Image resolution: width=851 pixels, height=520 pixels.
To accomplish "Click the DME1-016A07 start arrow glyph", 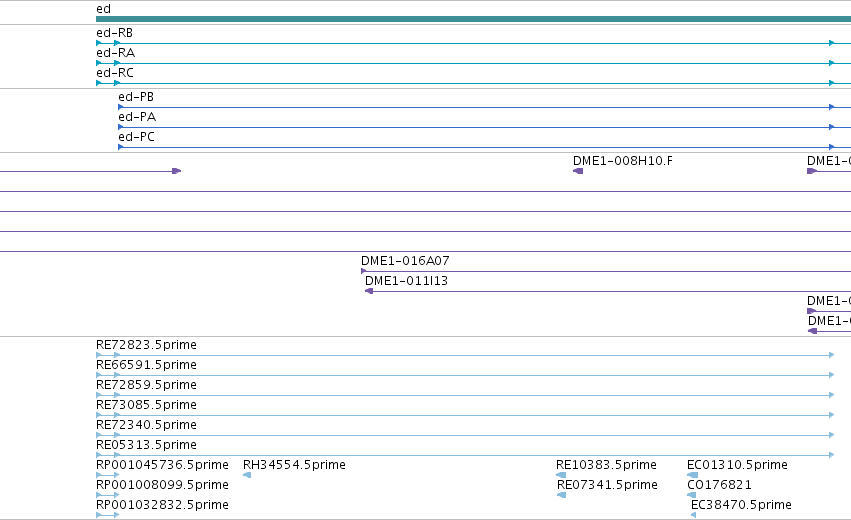I will coord(364,271).
